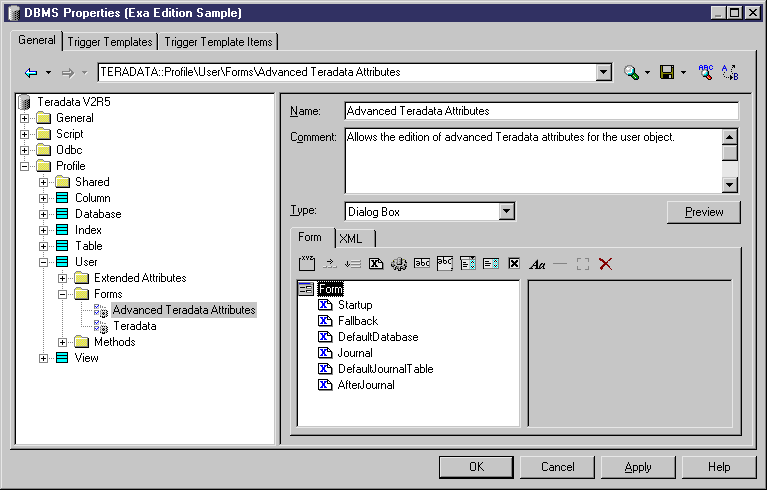The height and width of the screenshot is (490, 767).
Task: Expand the Shared folder node
Action: pyautogui.click(x=44, y=182)
